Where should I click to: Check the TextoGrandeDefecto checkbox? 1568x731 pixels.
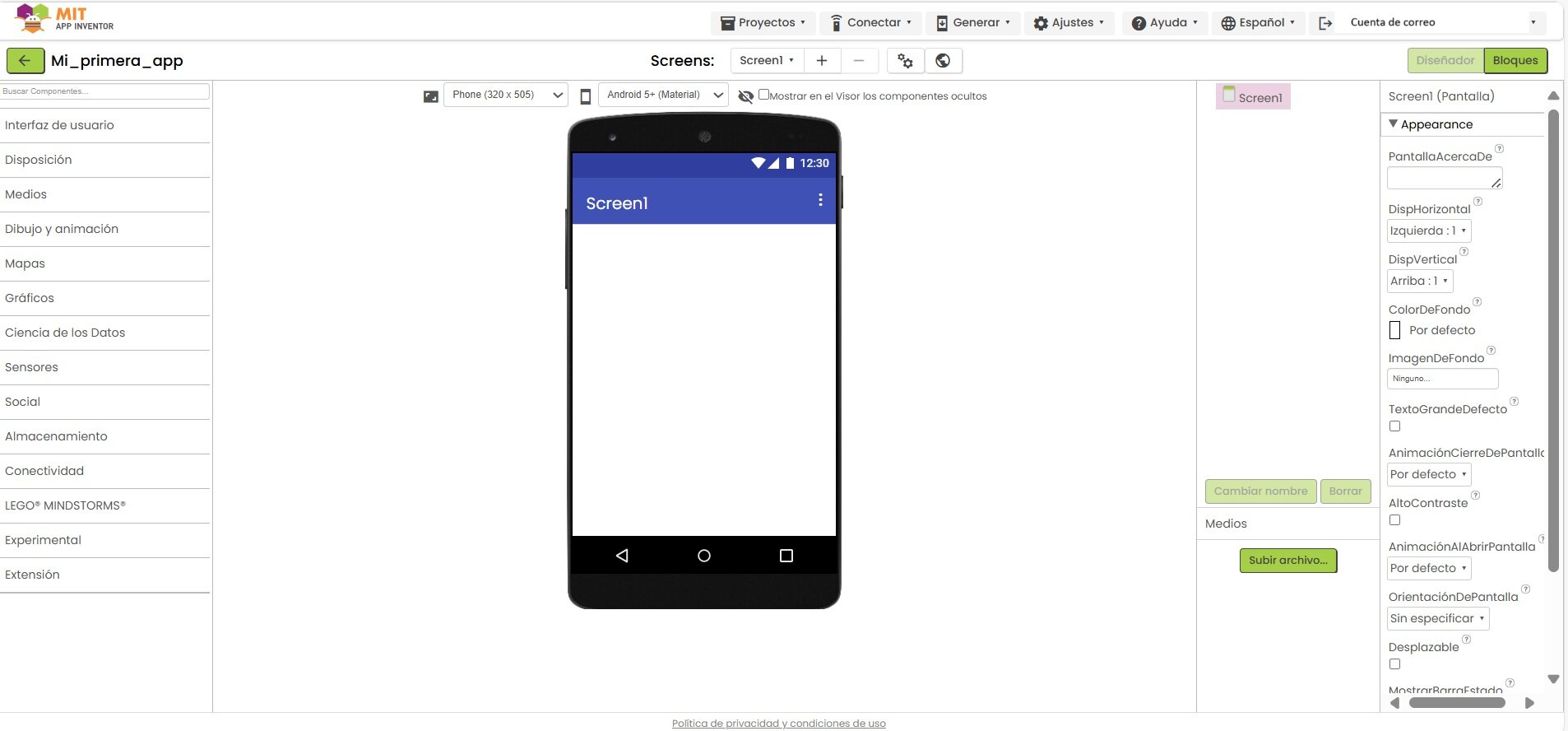point(1394,426)
